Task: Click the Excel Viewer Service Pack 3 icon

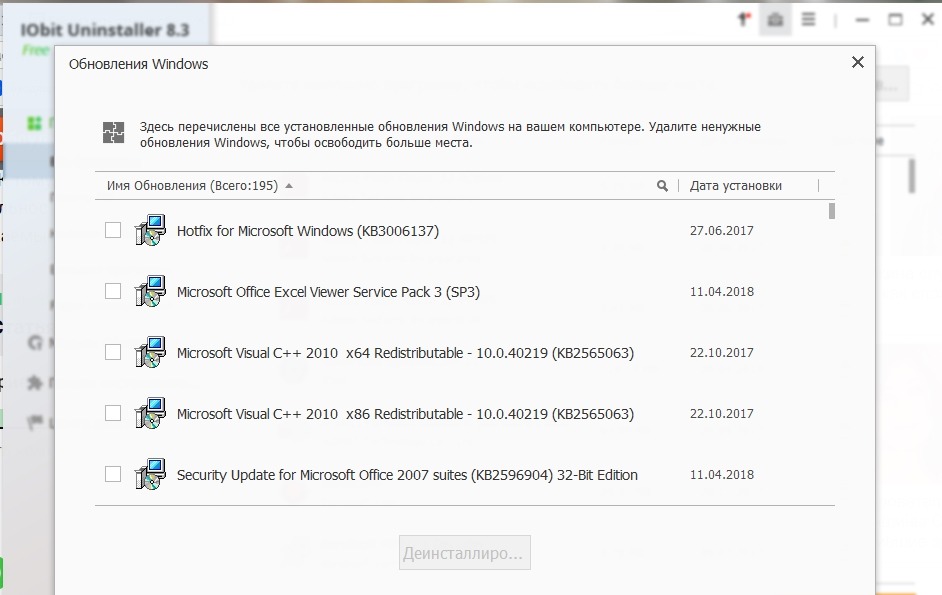Action: pyautogui.click(x=150, y=291)
